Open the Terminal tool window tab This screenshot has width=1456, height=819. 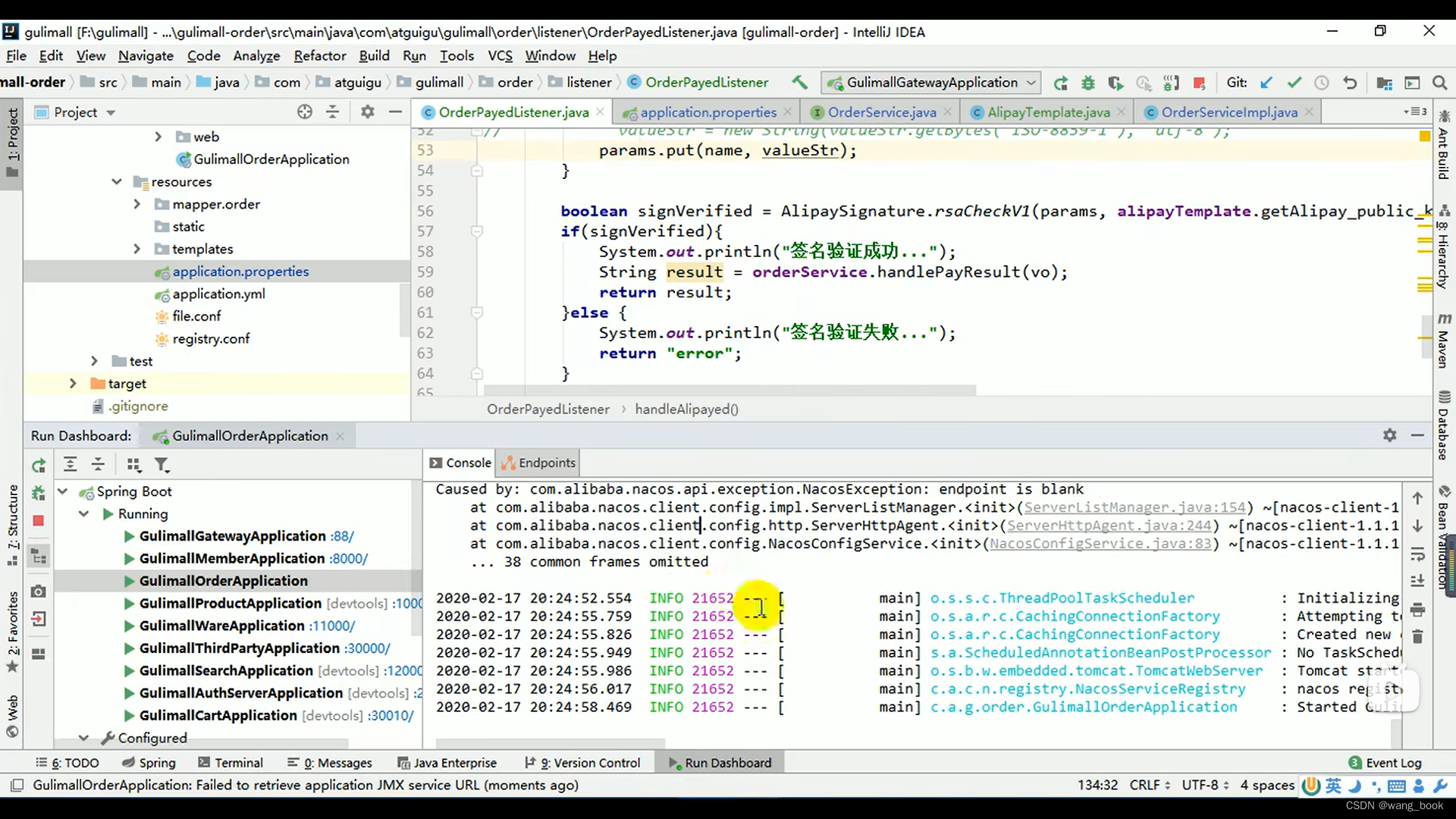(x=231, y=763)
